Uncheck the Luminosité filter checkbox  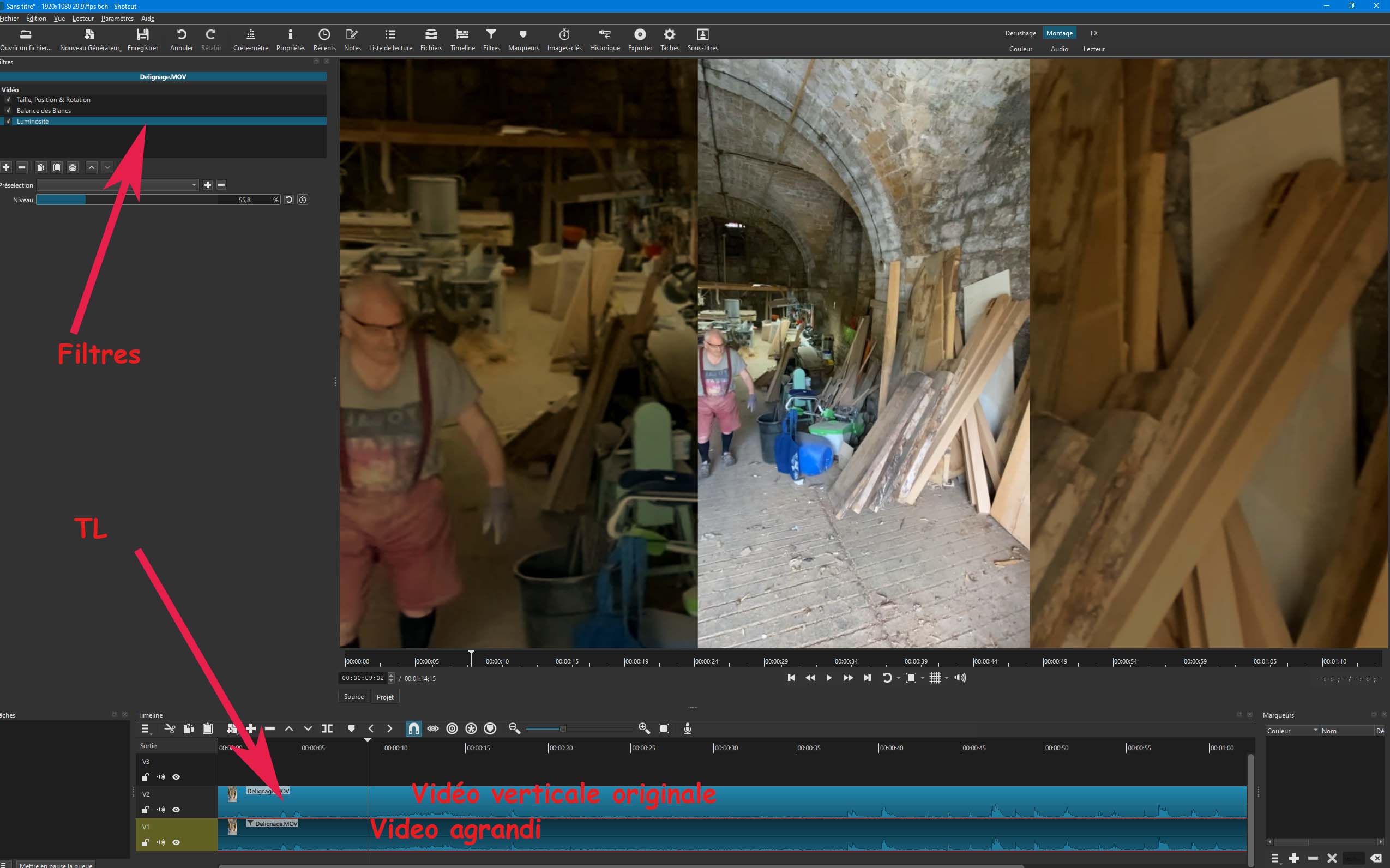coord(9,121)
